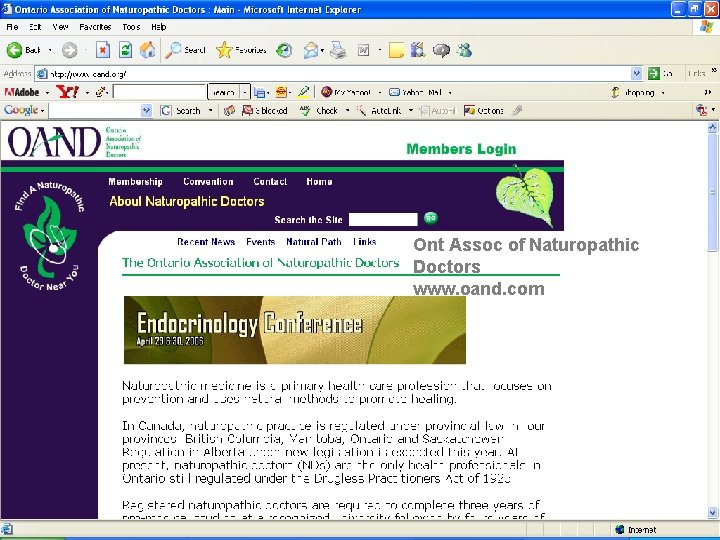
Task: Click the Shopping bag icon
Action: [616, 92]
